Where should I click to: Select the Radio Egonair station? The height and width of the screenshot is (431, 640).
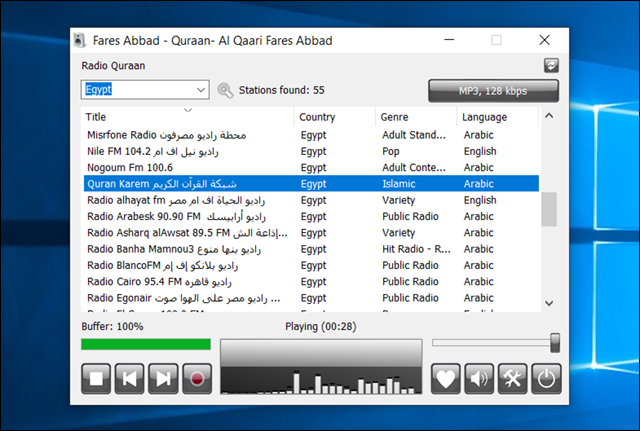pyautogui.click(x=311, y=298)
